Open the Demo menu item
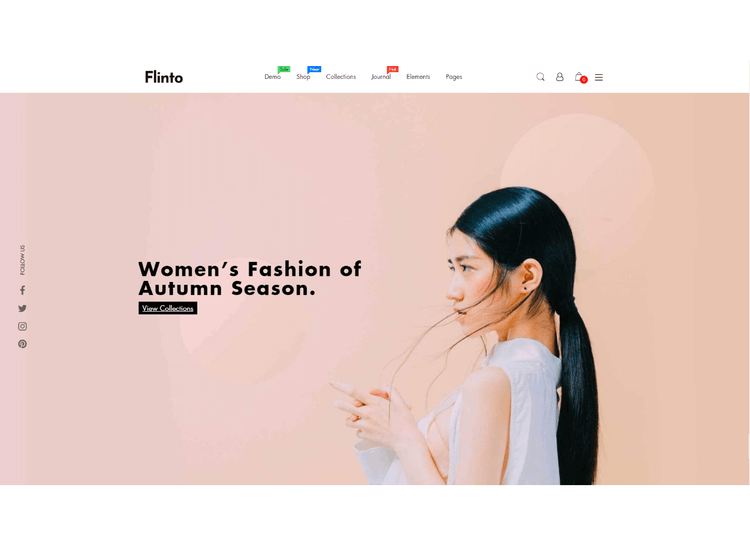This screenshot has height=545, width=750. pyautogui.click(x=272, y=77)
